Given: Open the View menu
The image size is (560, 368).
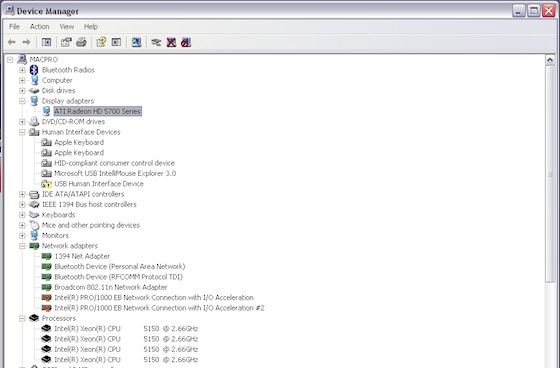Looking at the screenshot, I should coord(67,27).
